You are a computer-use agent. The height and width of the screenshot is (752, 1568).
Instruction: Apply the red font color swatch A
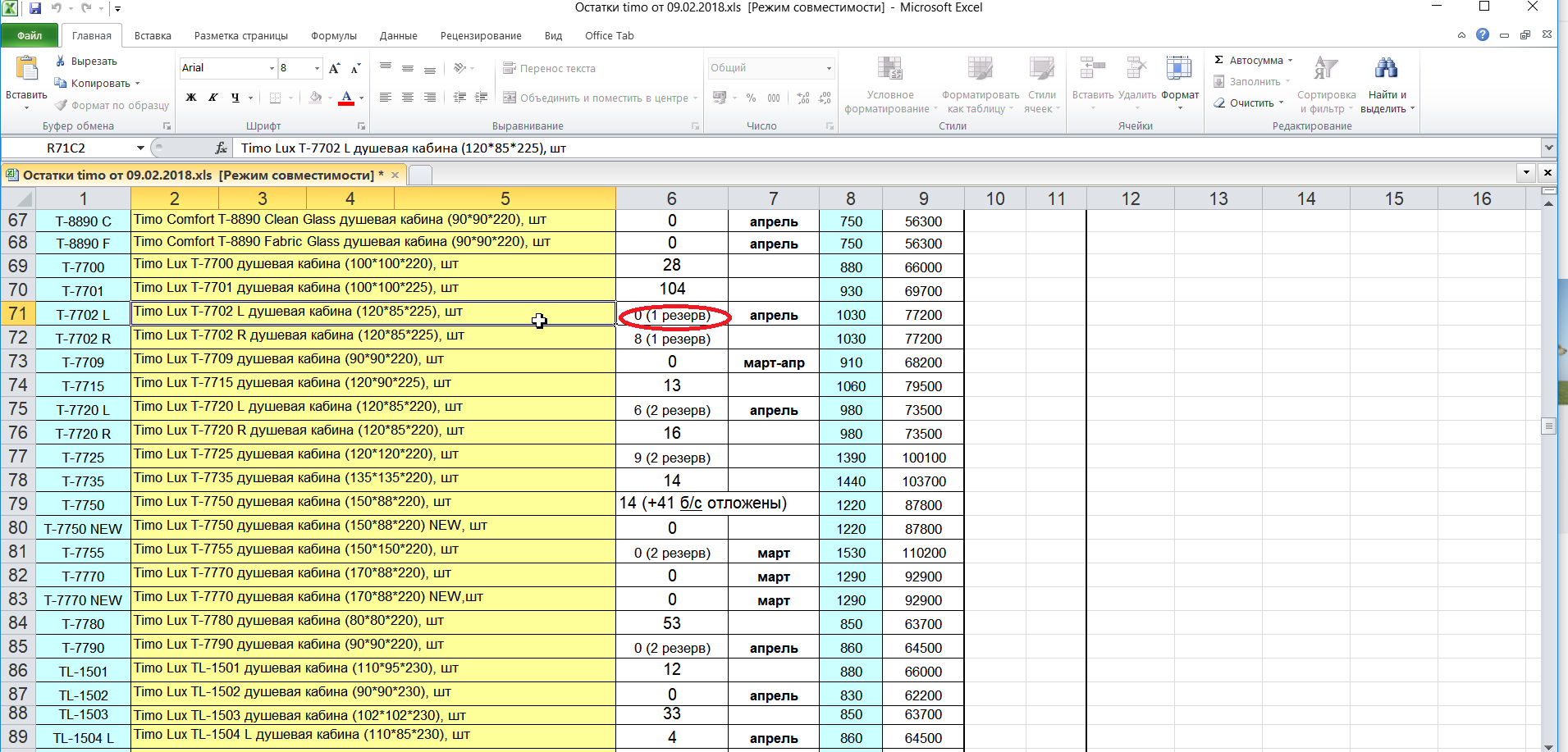[347, 98]
